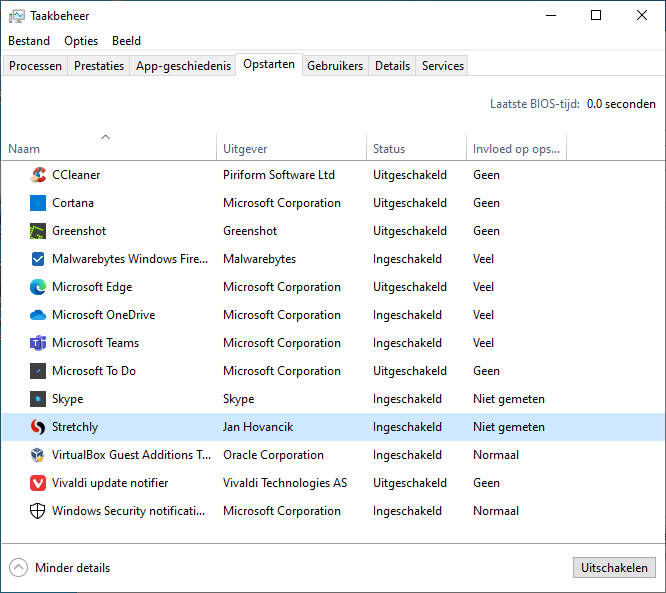Click the CCleaner icon in the list
Image resolution: width=666 pixels, height=593 pixels.
[x=38, y=175]
